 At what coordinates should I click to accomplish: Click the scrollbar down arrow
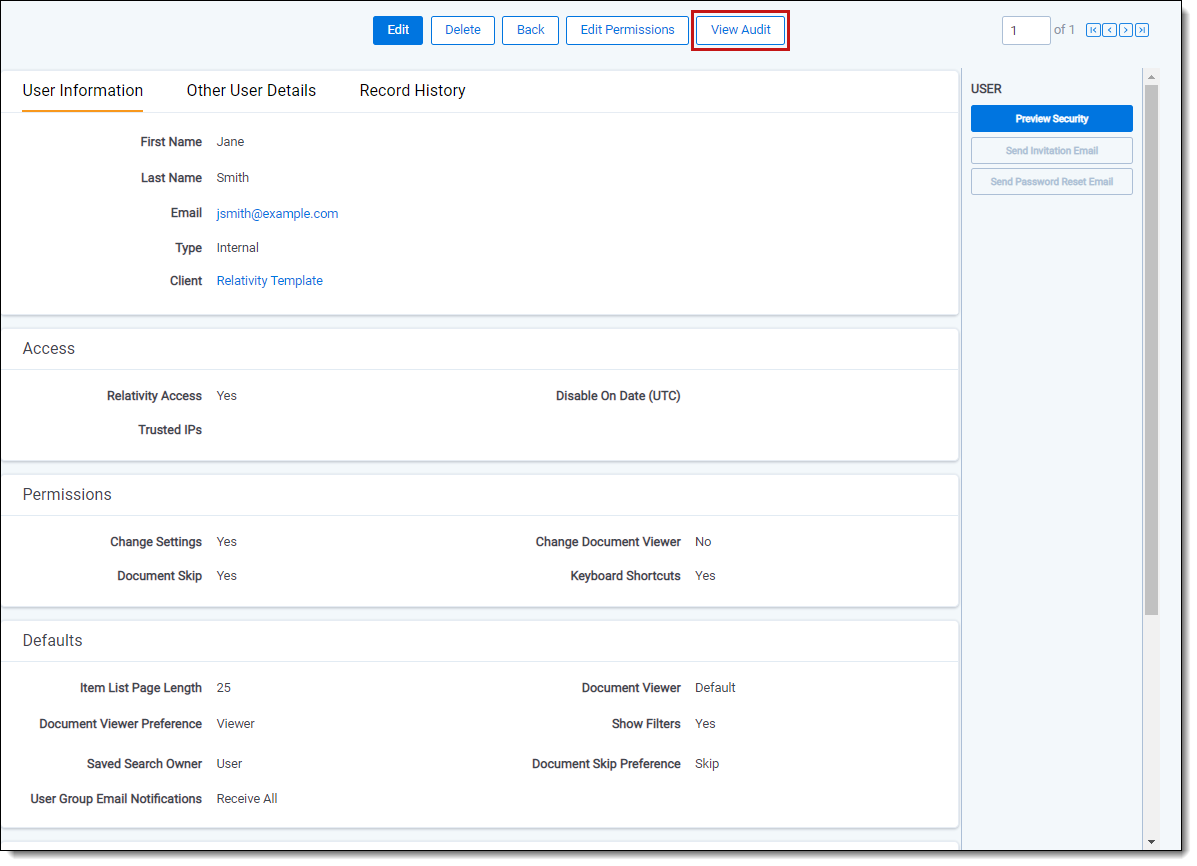[1151, 842]
